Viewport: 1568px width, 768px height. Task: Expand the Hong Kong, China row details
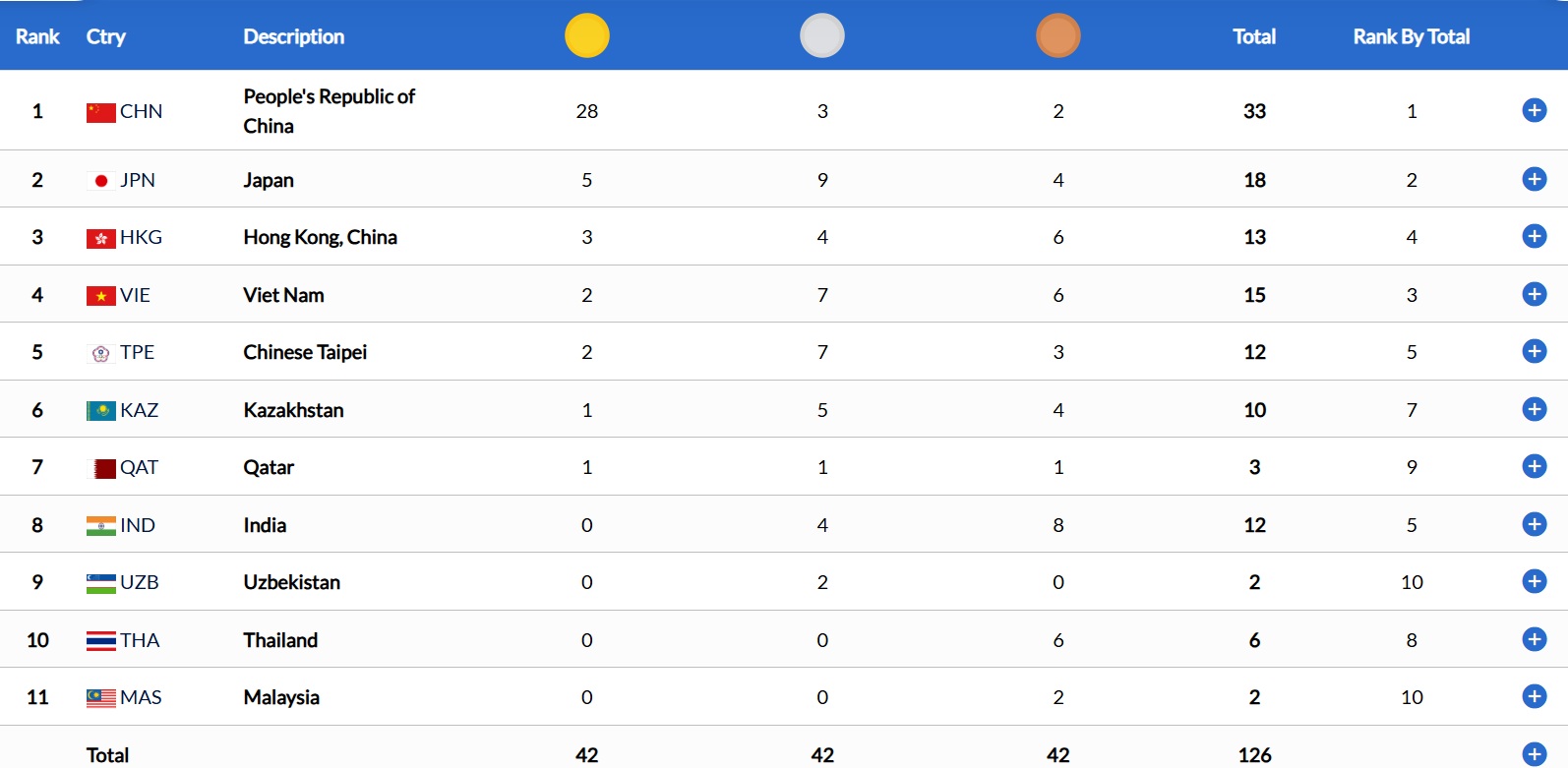point(1534,236)
